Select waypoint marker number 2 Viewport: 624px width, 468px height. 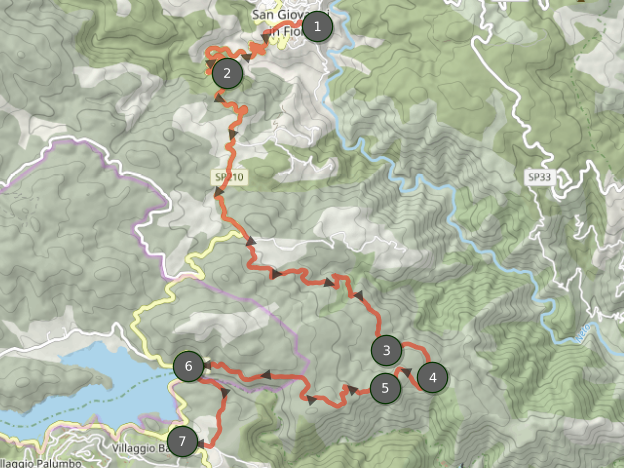coord(227,73)
